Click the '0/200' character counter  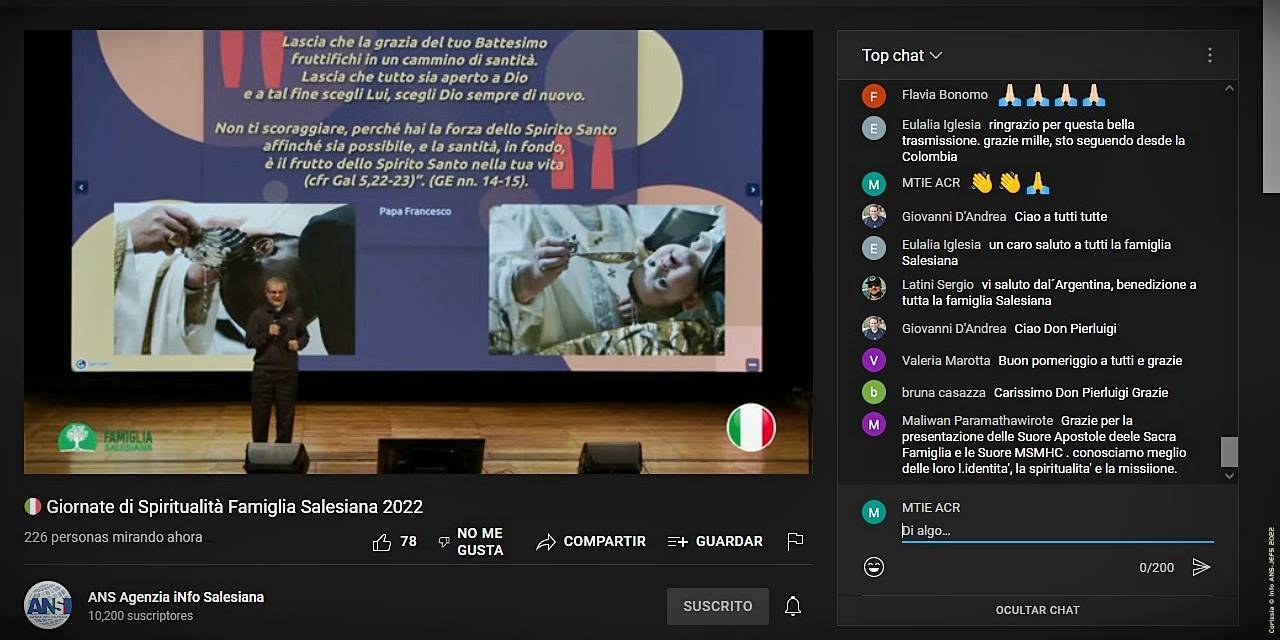(x=1156, y=568)
